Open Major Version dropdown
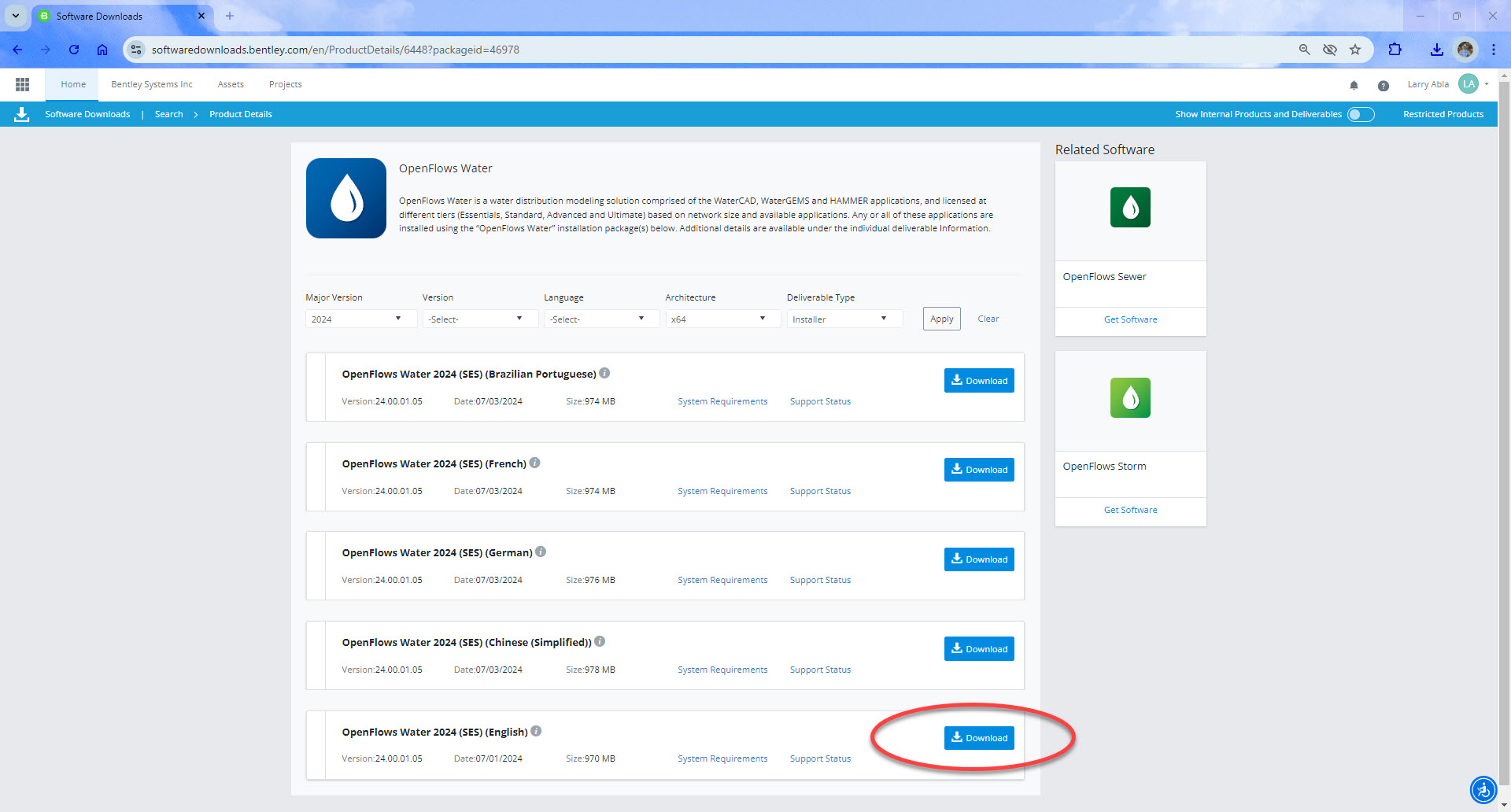1511x812 pixels. [360, 319]
